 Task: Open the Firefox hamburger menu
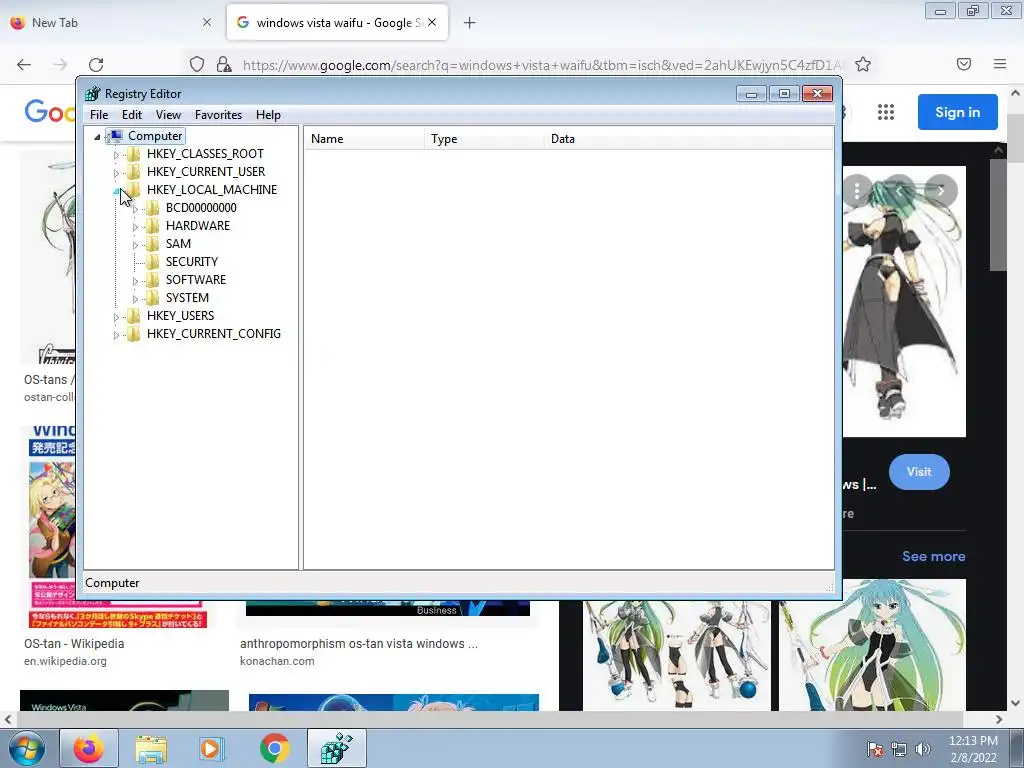click(1000, 64)
